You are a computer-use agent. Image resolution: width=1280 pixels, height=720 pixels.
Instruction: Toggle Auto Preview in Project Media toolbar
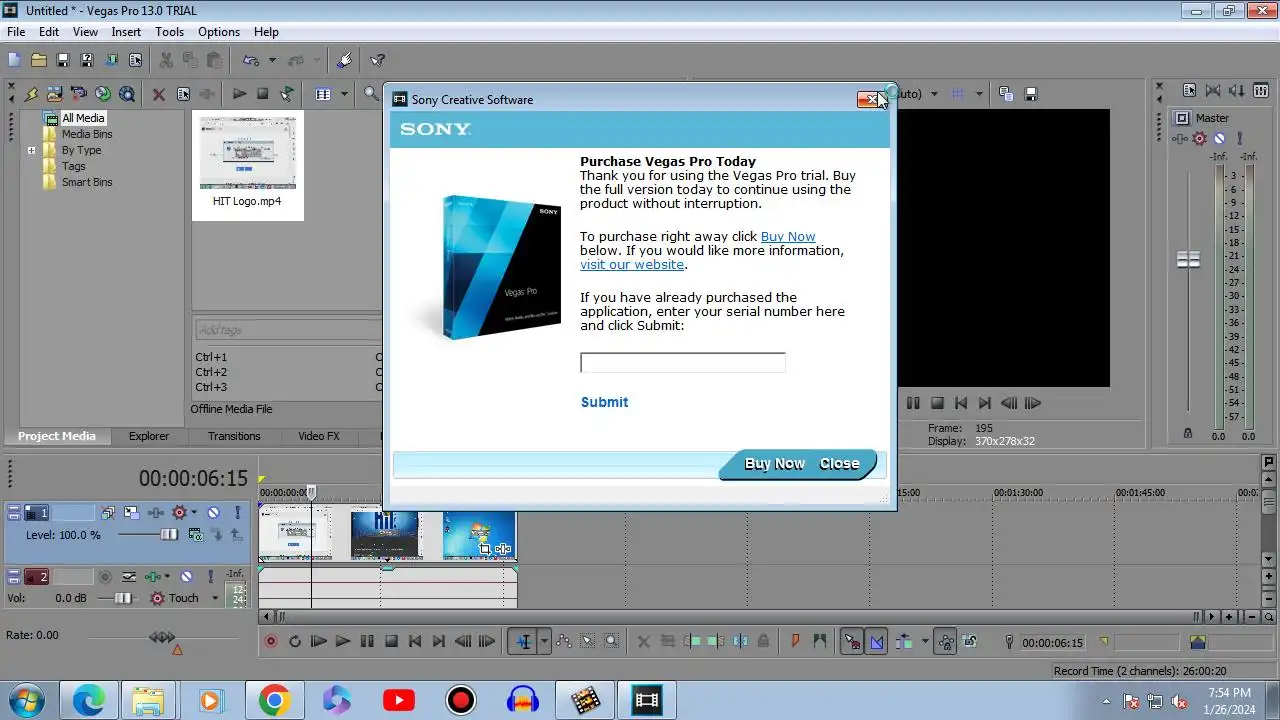(287, 94)
